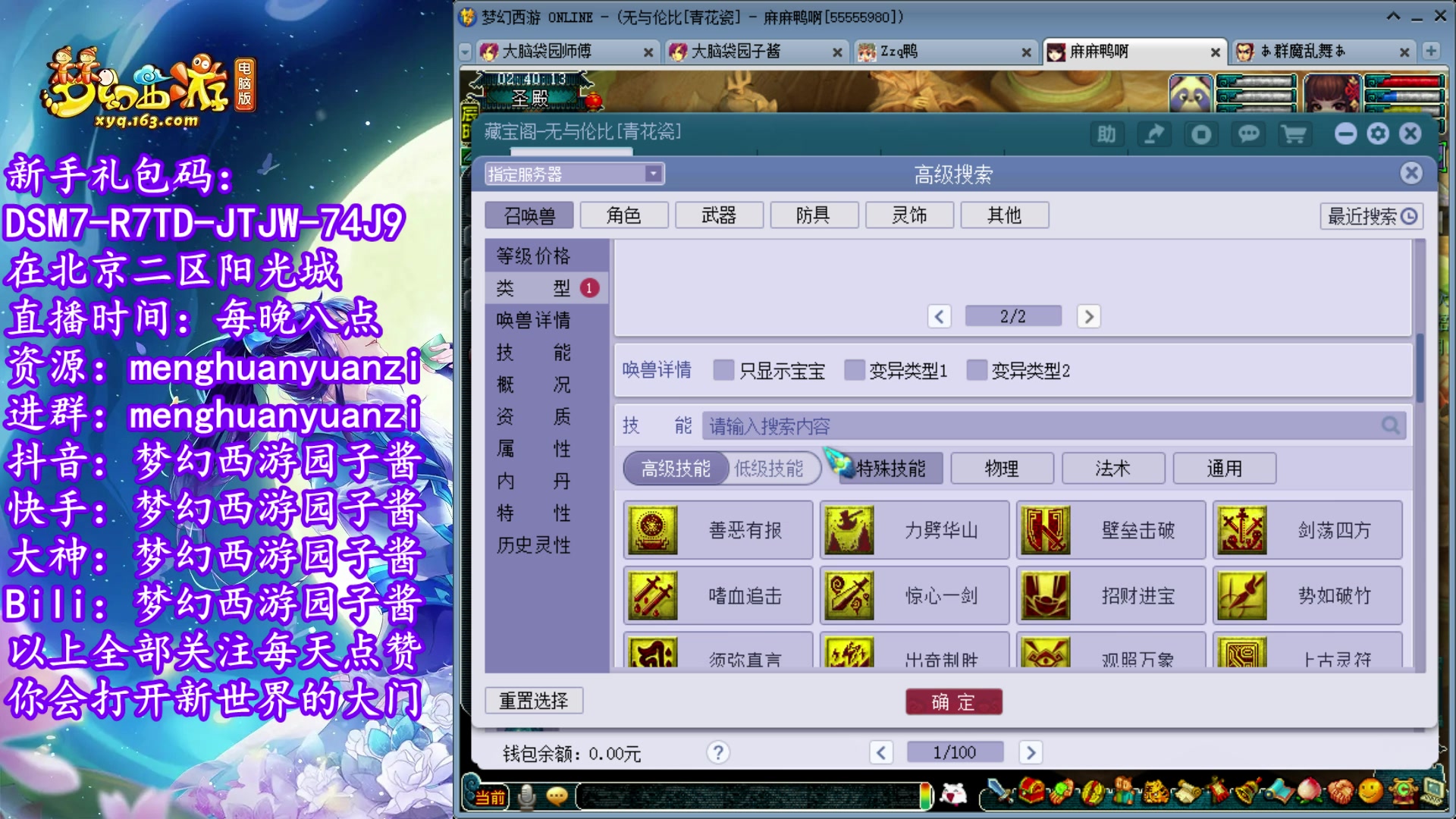Switch to 高级技能 toggle

click(x=676, y=469)
